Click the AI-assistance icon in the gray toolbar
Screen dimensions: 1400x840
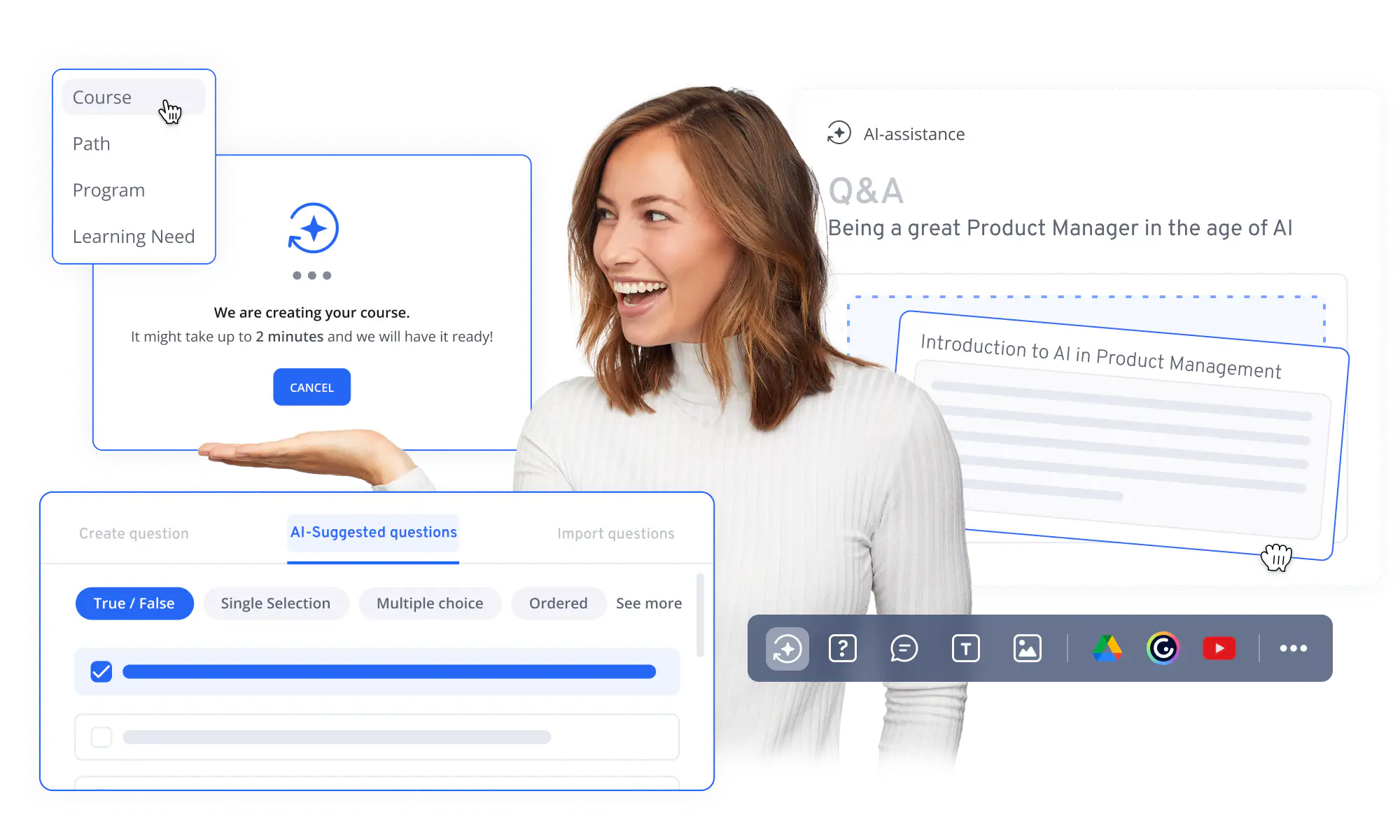click(787, 648)
